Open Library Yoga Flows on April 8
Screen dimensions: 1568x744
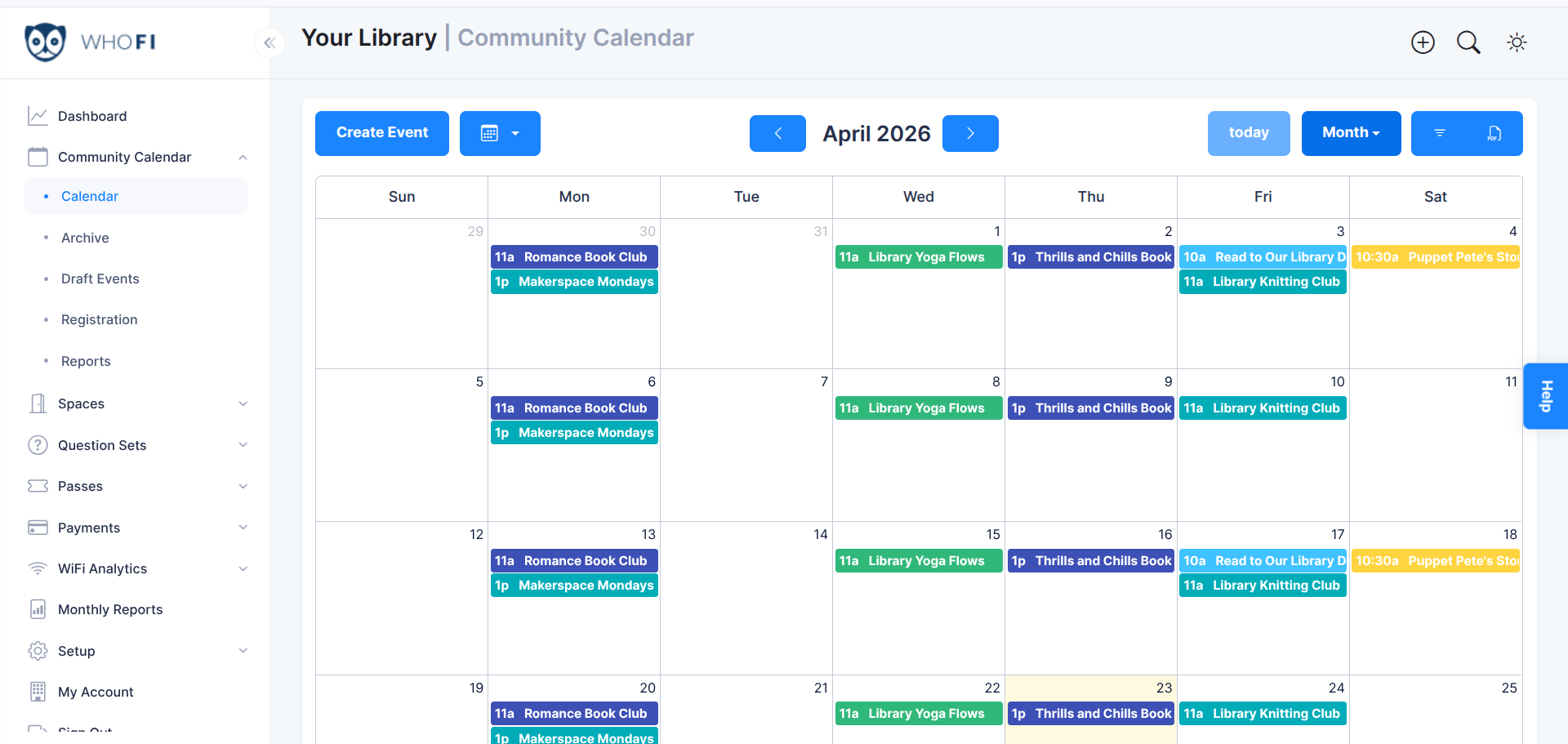[919, 408]
